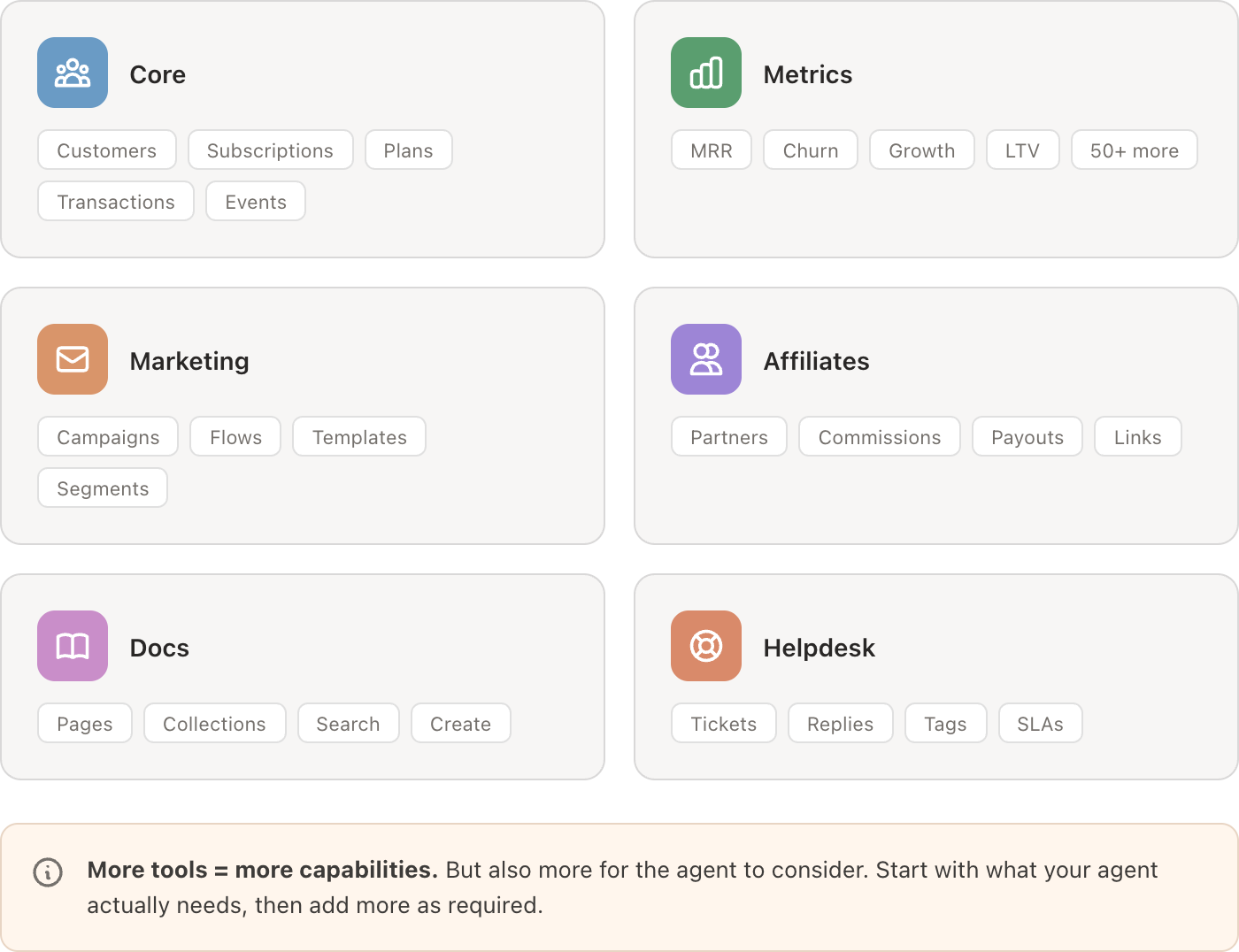Choose the Segments chip
The height and width of the screenshot is (952, 1239).
click(x=103, y=488)
